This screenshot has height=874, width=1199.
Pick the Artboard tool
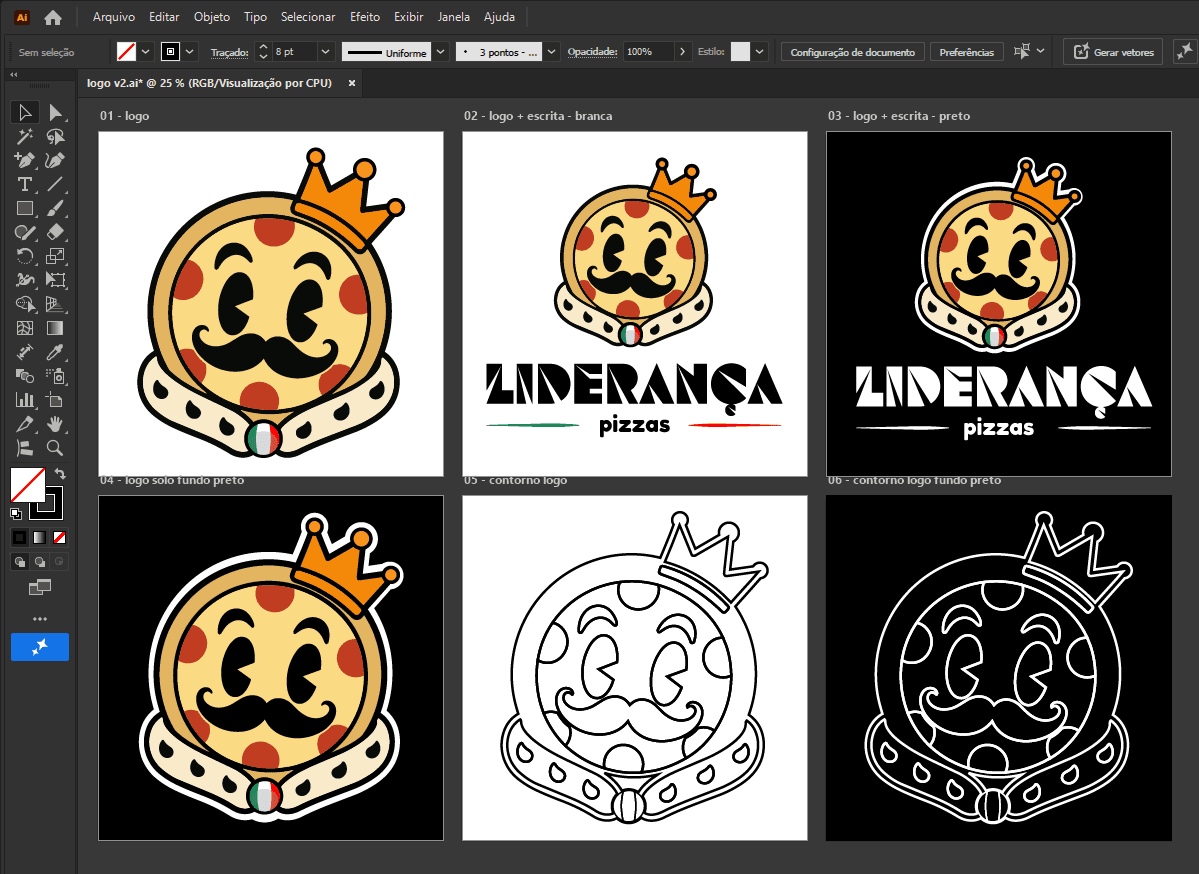(x=55, y=399)
